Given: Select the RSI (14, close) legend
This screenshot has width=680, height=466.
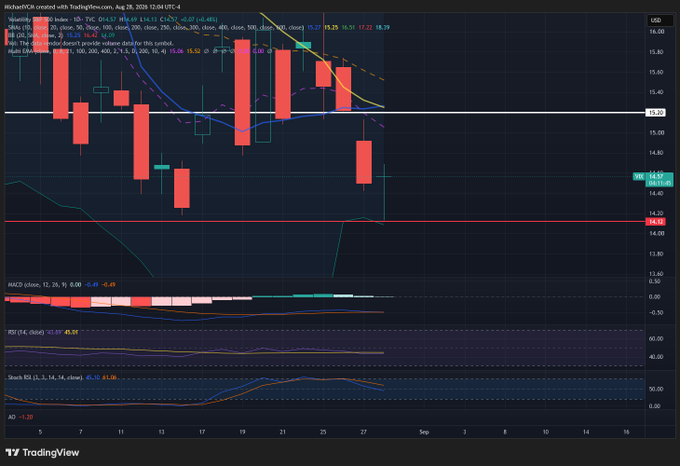Looking at the screenshot, I should [26, 332].
